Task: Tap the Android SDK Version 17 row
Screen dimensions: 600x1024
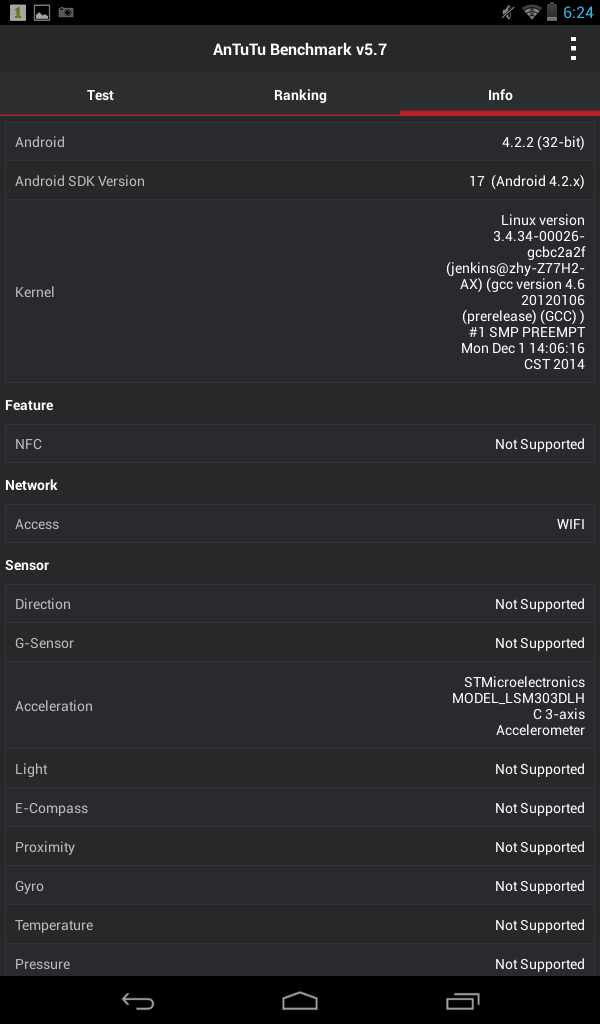Action: click(x=300, y=181)
